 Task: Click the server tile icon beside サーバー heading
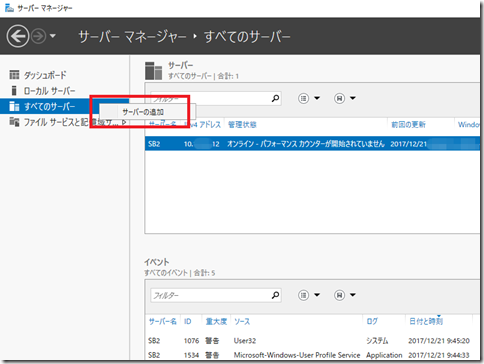153,70
